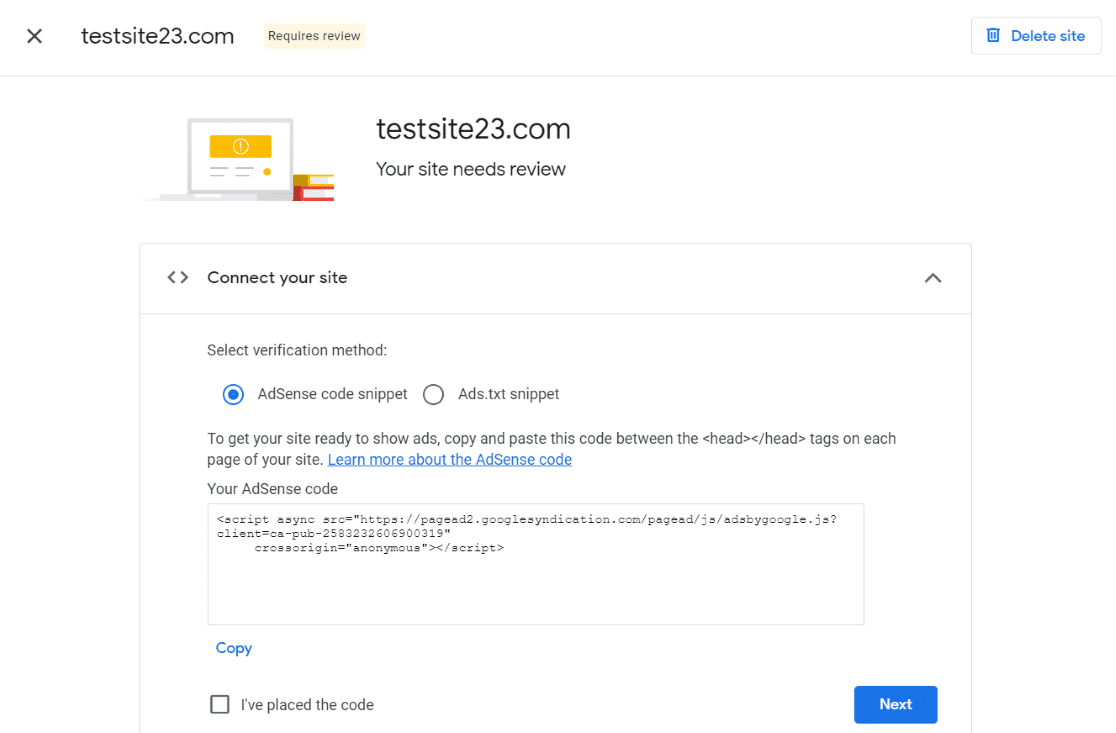The width and height of the screenshot is (1116, 733).
Task: Click the upward chevron on Connect your site header
Action: click(x=932, y=278)
